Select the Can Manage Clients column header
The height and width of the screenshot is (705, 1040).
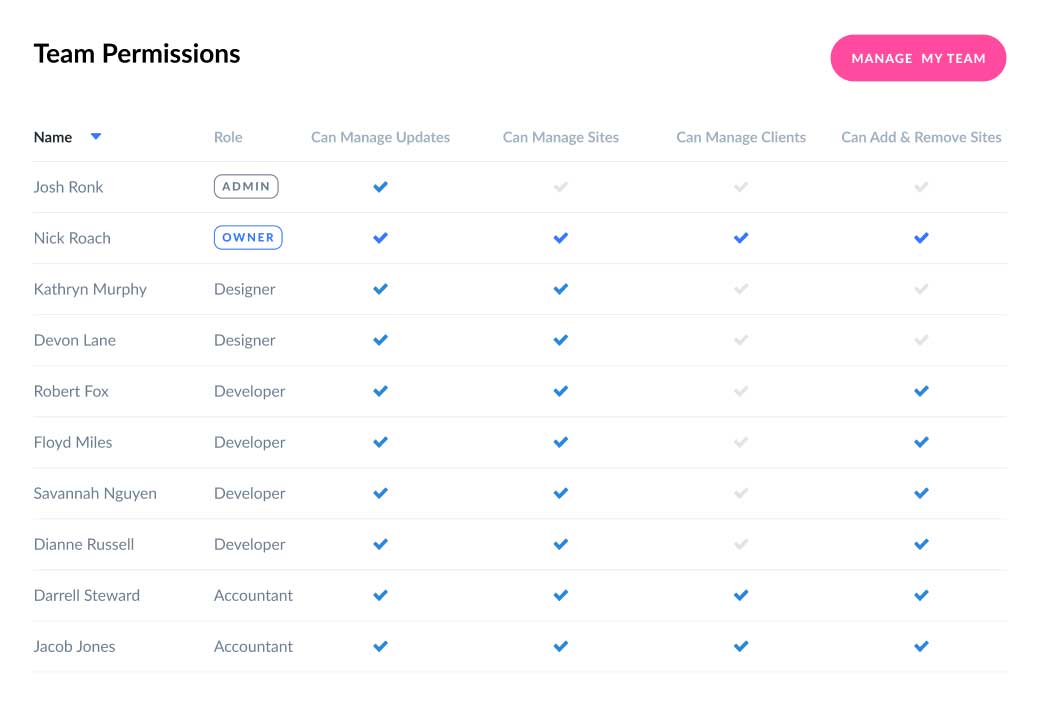click(741, 137)
